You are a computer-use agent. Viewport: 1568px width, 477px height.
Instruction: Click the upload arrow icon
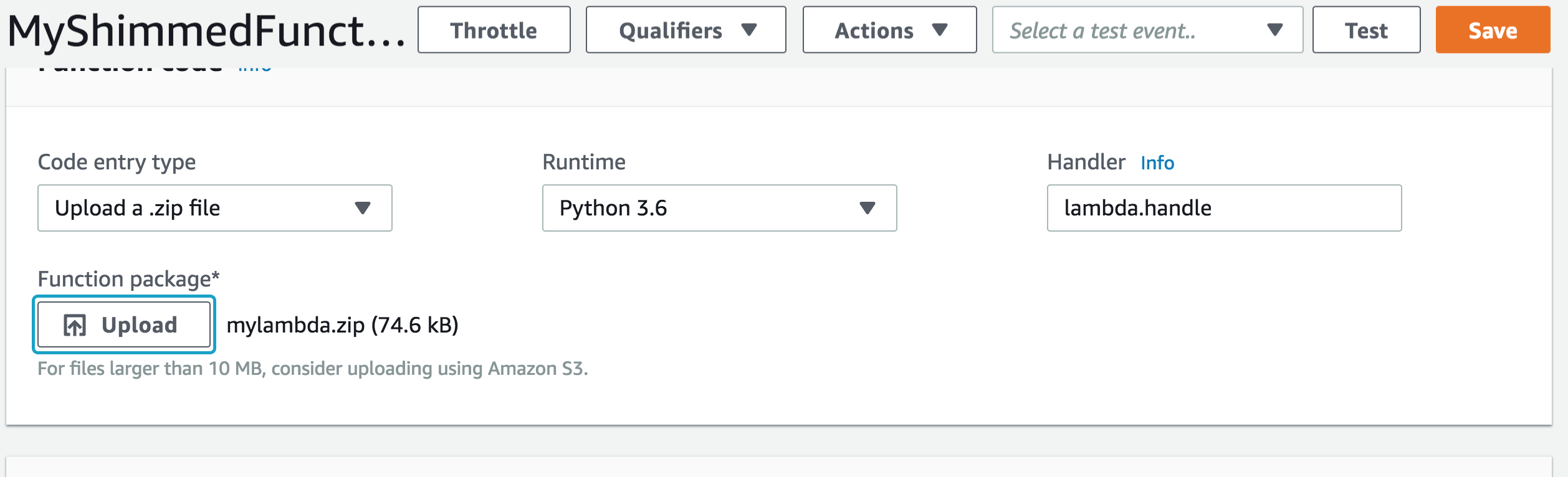[75, 325]
